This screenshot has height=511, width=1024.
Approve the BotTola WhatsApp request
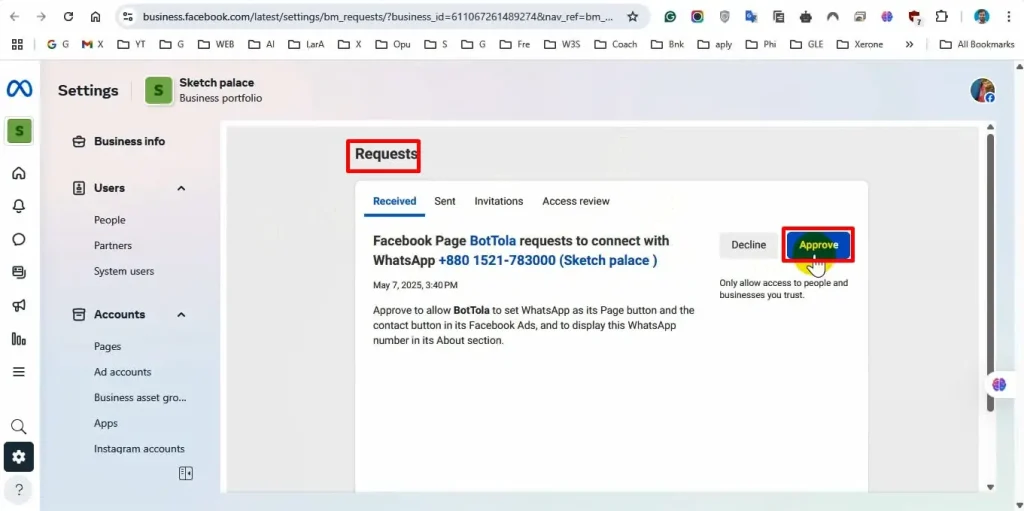818,245
